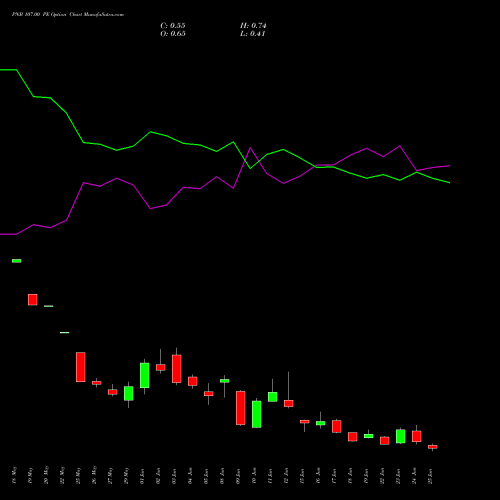Click the '01 Jun' date axis label
Viewport: 500px width, 500px height.
142,476
